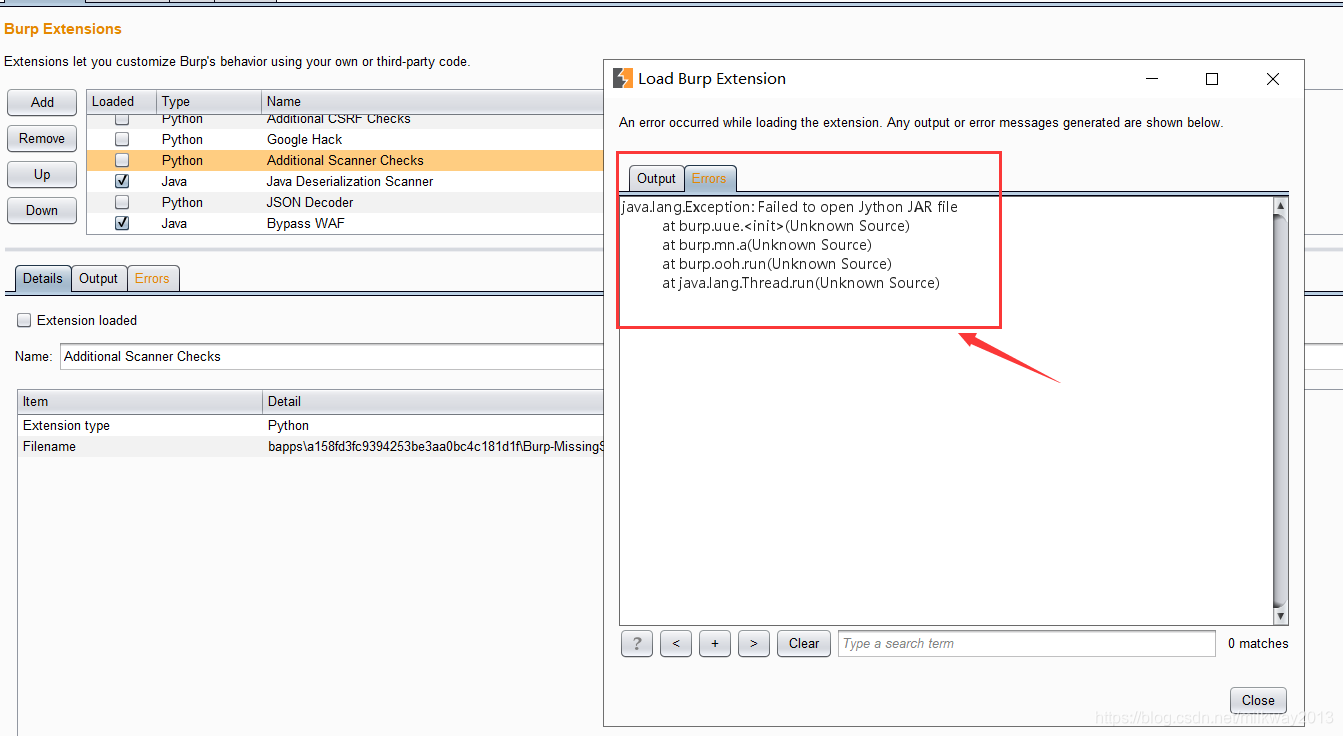The image size is (1343, 736).
Task: Click the Burp logo in the dialog title bar
Action: pos(623,77)
